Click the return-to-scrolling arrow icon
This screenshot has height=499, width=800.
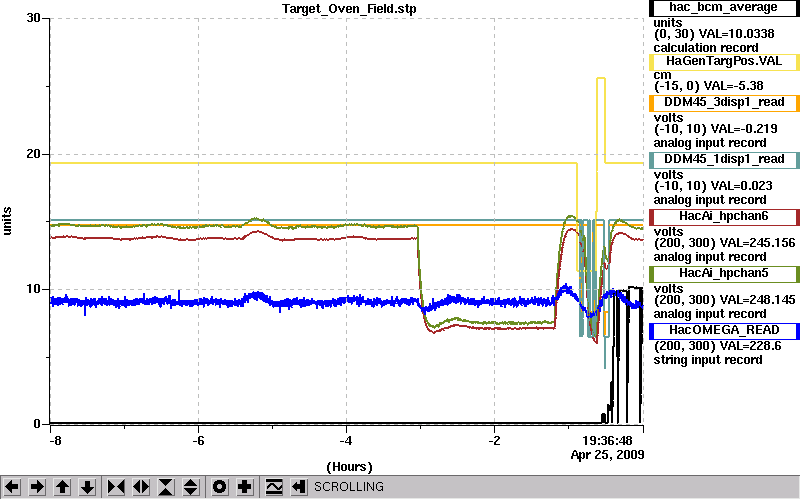pos(299,487)
